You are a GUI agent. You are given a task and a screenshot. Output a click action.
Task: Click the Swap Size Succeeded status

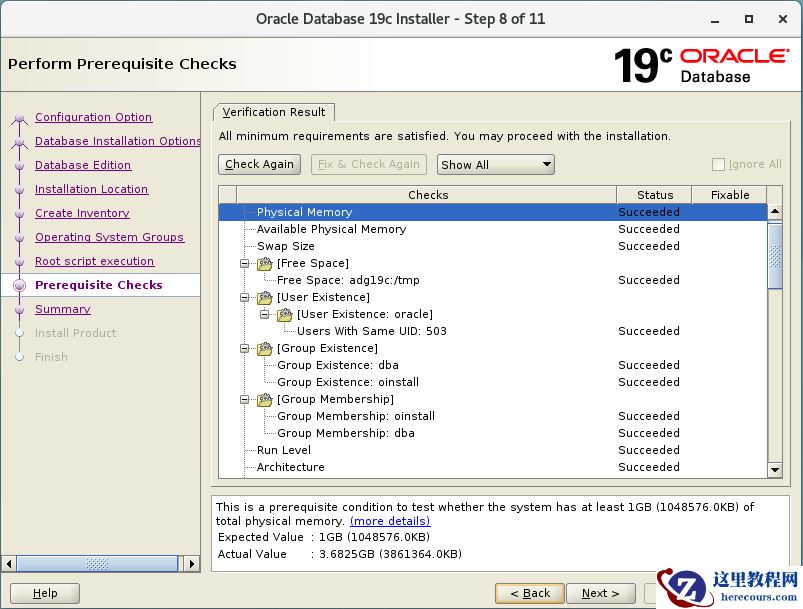click(x=649, y=246)
